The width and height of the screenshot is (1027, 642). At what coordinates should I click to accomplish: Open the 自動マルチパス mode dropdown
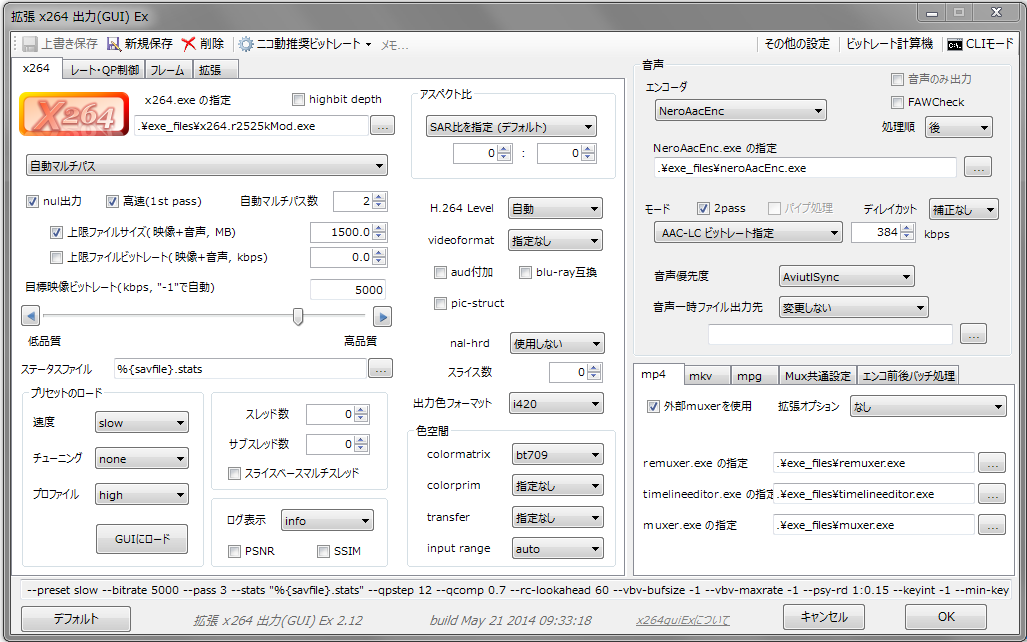207,166
